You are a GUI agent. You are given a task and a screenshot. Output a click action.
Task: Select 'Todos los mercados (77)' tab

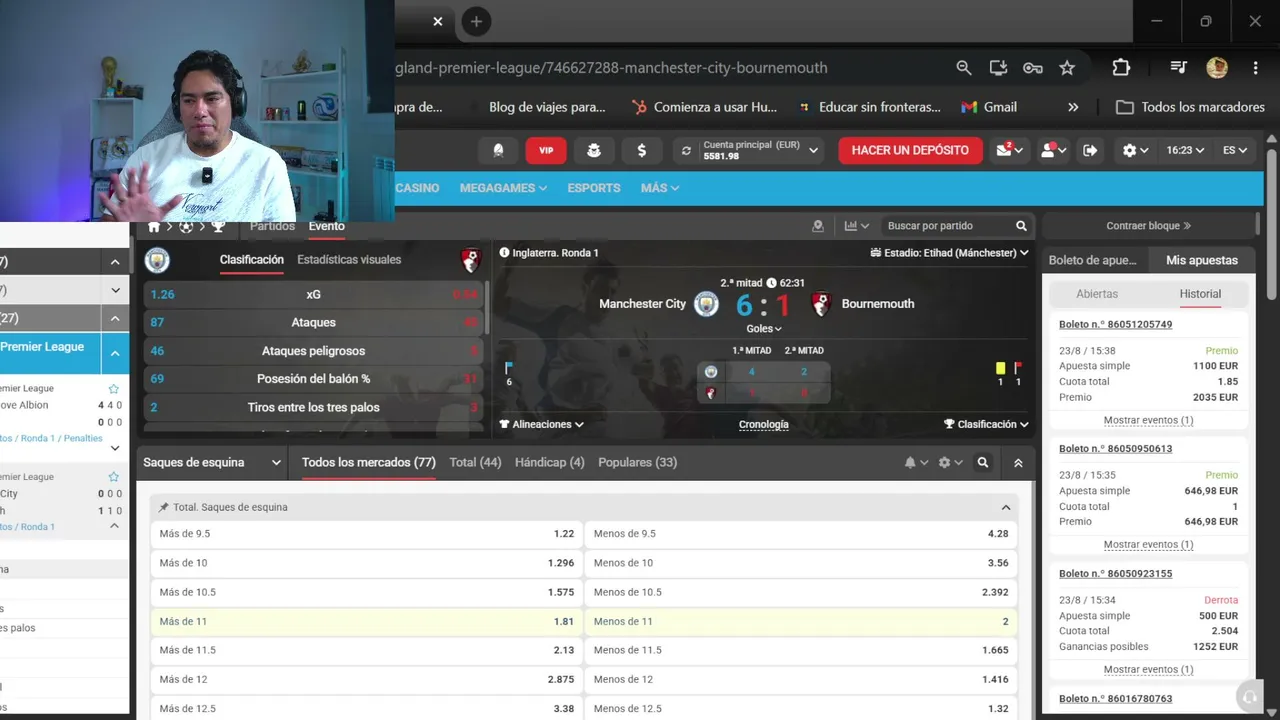click(369, 462)
